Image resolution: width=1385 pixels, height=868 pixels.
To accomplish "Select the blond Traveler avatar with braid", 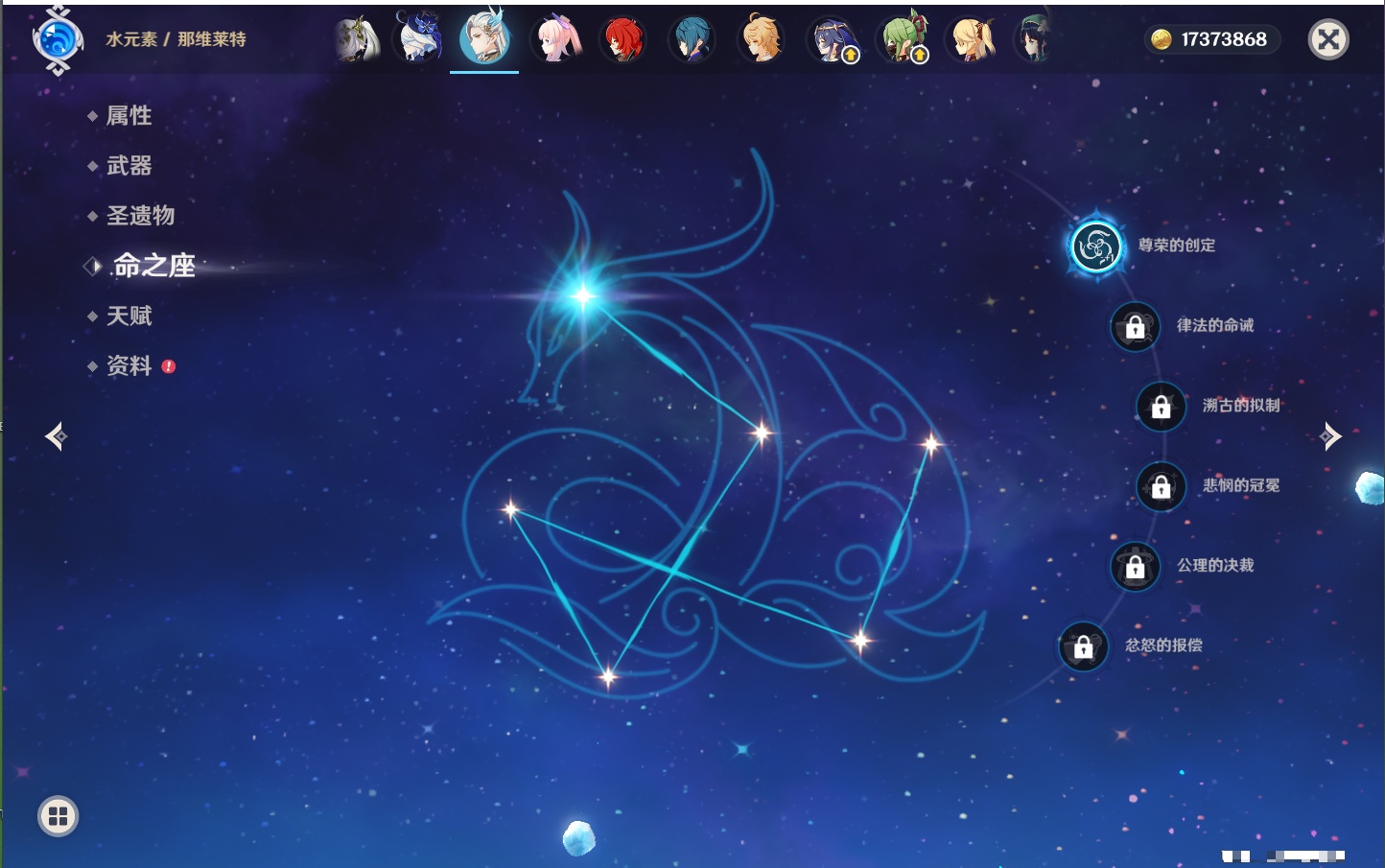I will point(761,39).
